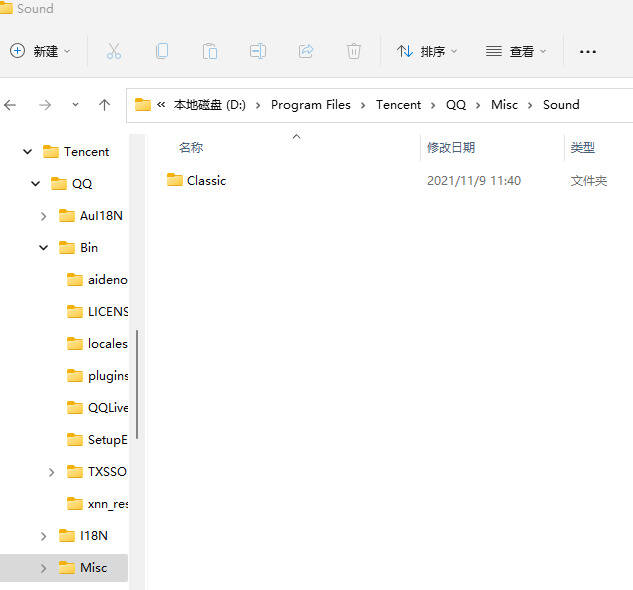The width and height of the screenshot is (633, 590).
Task: Click the Copy icon in toolbar
Action: pyautogui.click(x=162, y=51)
